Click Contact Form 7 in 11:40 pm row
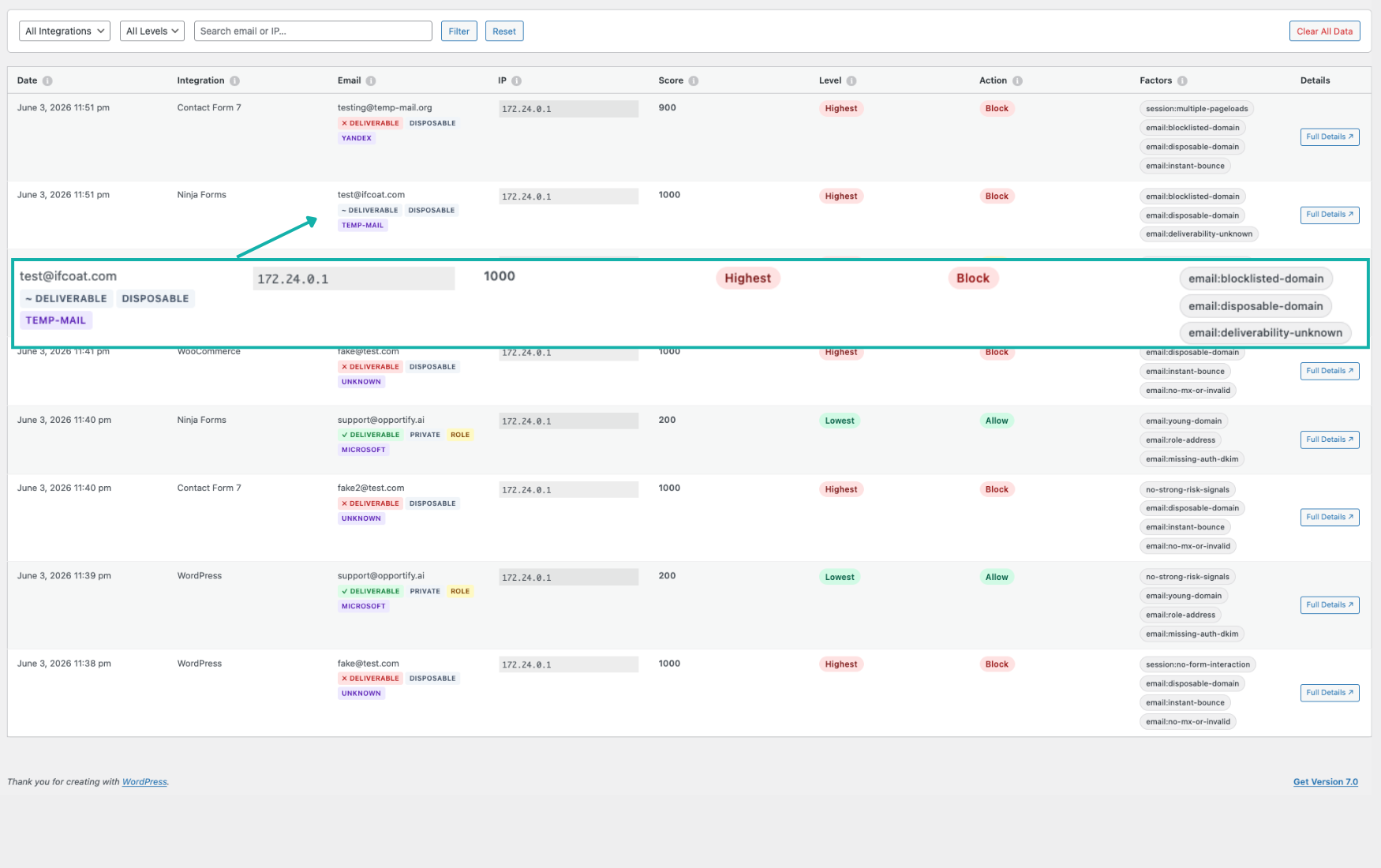The image size is (1381, 868). point(209,488)
